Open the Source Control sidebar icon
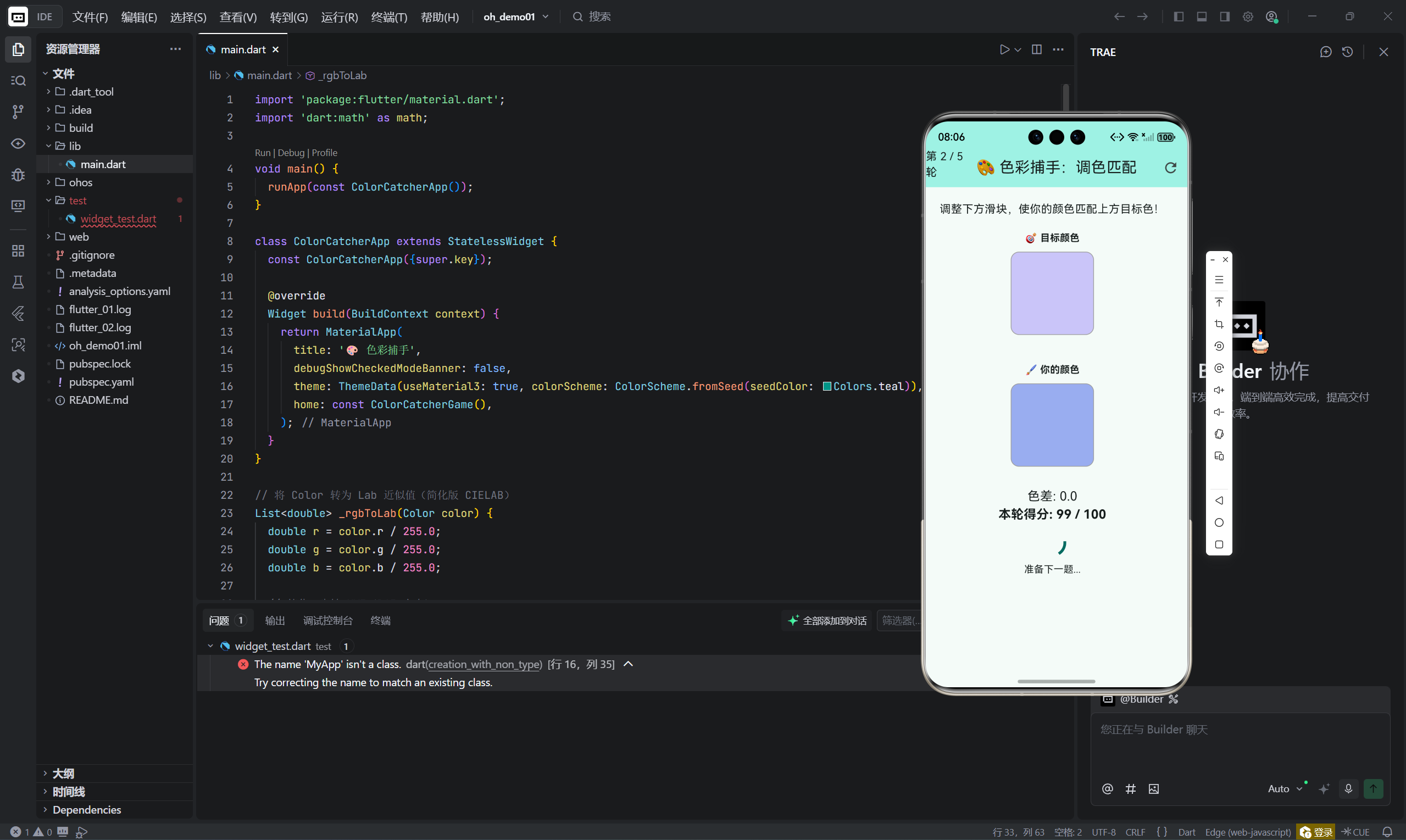 tap(18, 112)
